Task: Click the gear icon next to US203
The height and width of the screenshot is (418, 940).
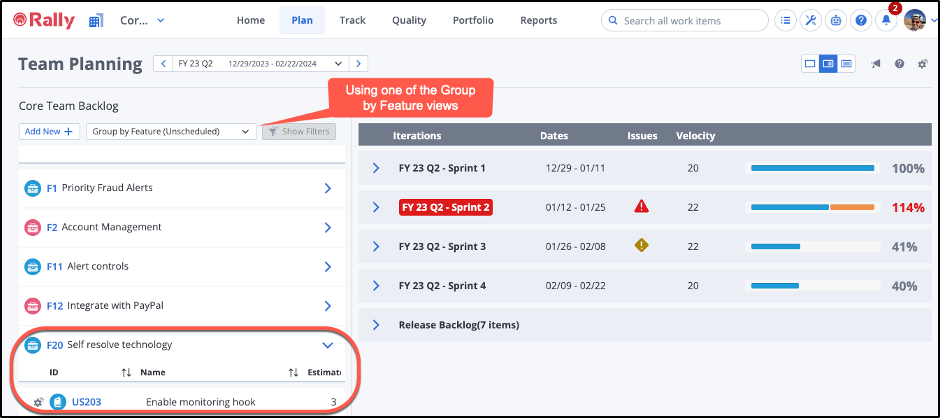Action: tap(38, 402)
